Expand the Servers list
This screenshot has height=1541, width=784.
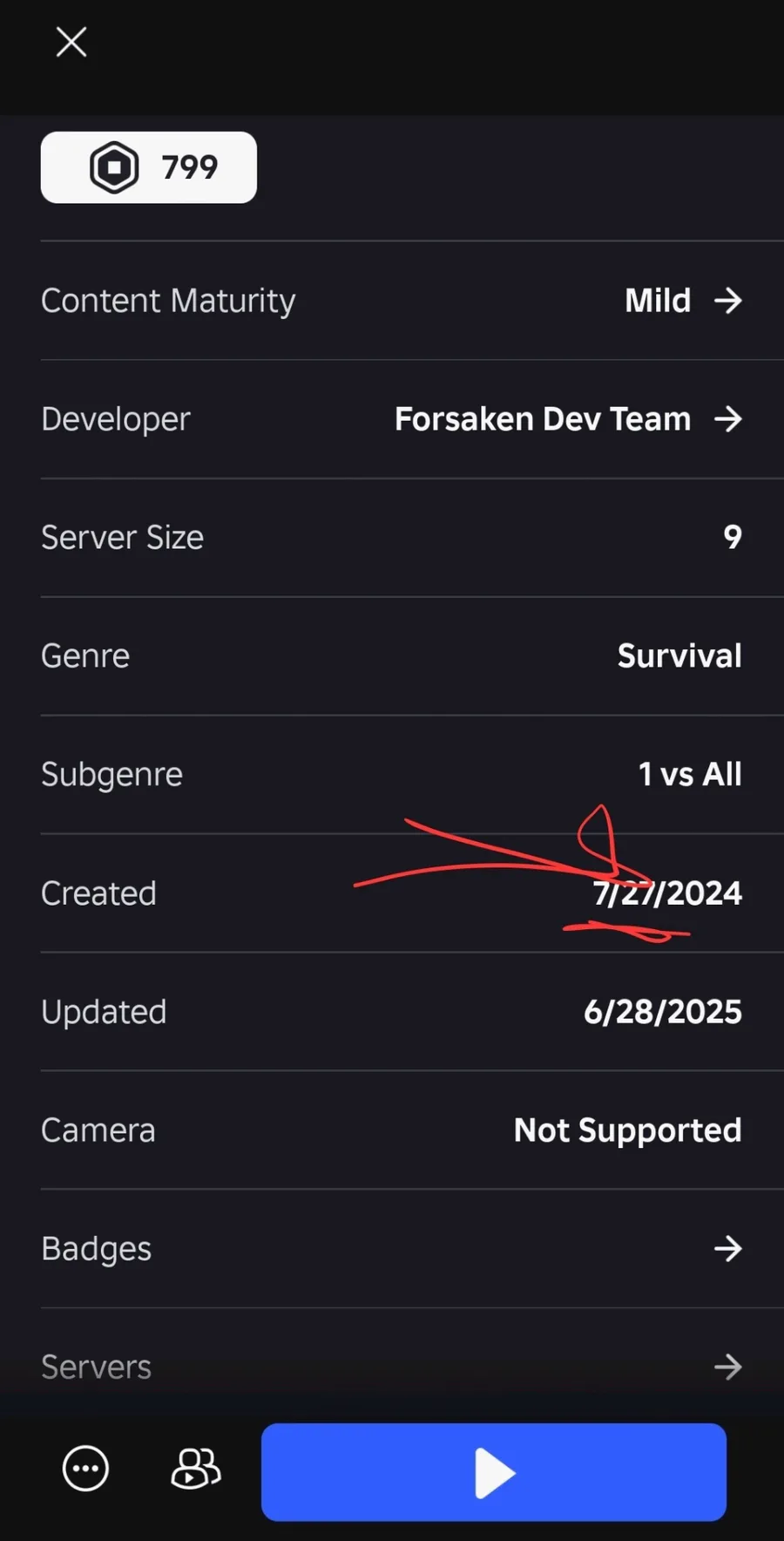tap(412, 1367)
